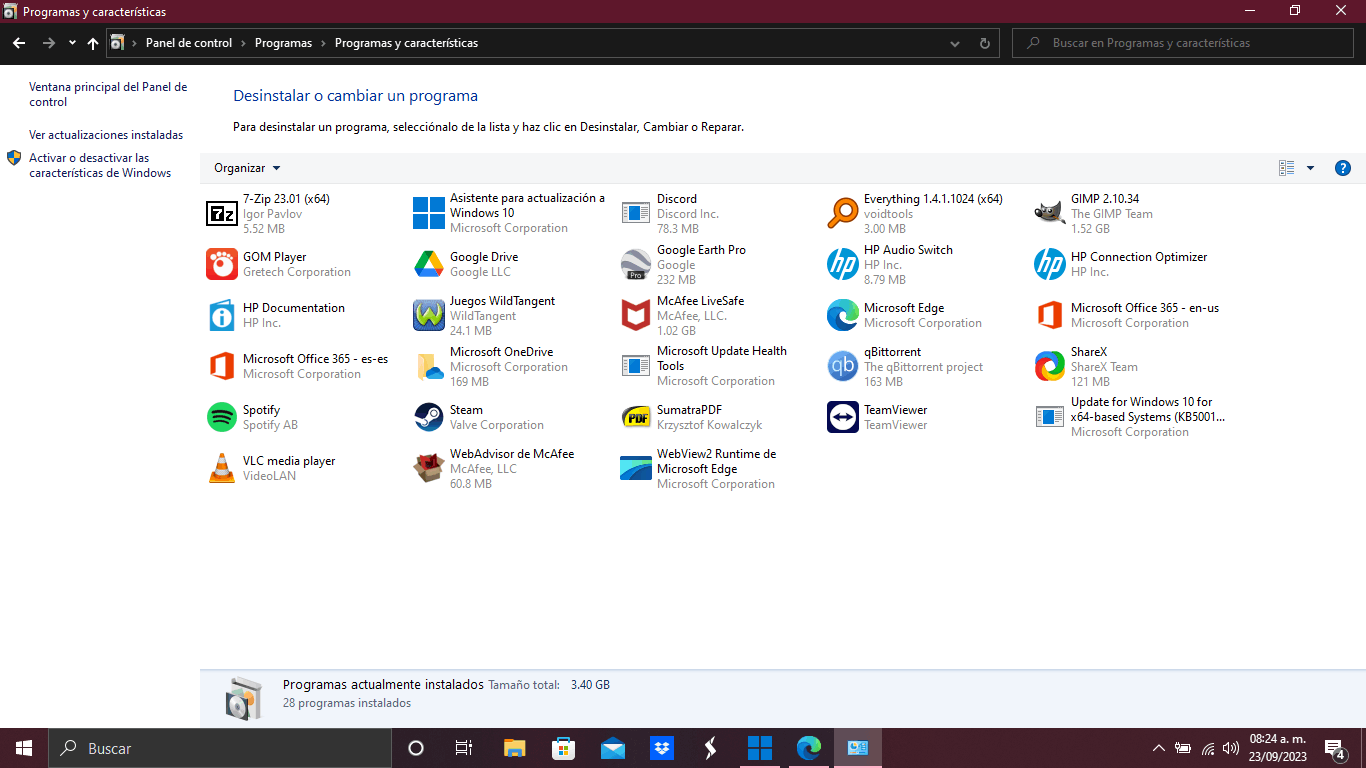Open recent locations dropdown arrow

tap(72, 43)
